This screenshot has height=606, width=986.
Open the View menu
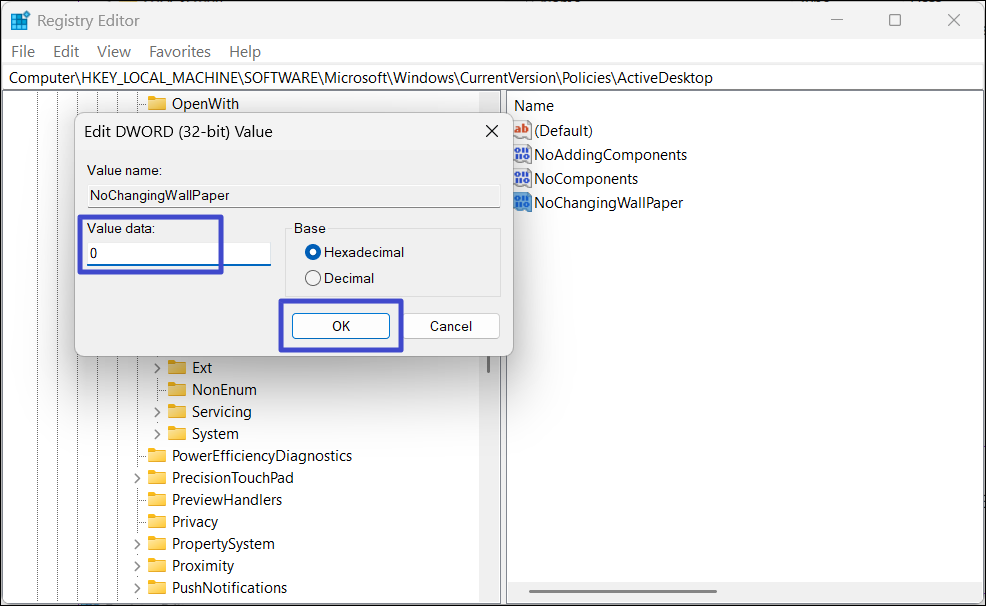click(114, 52)
